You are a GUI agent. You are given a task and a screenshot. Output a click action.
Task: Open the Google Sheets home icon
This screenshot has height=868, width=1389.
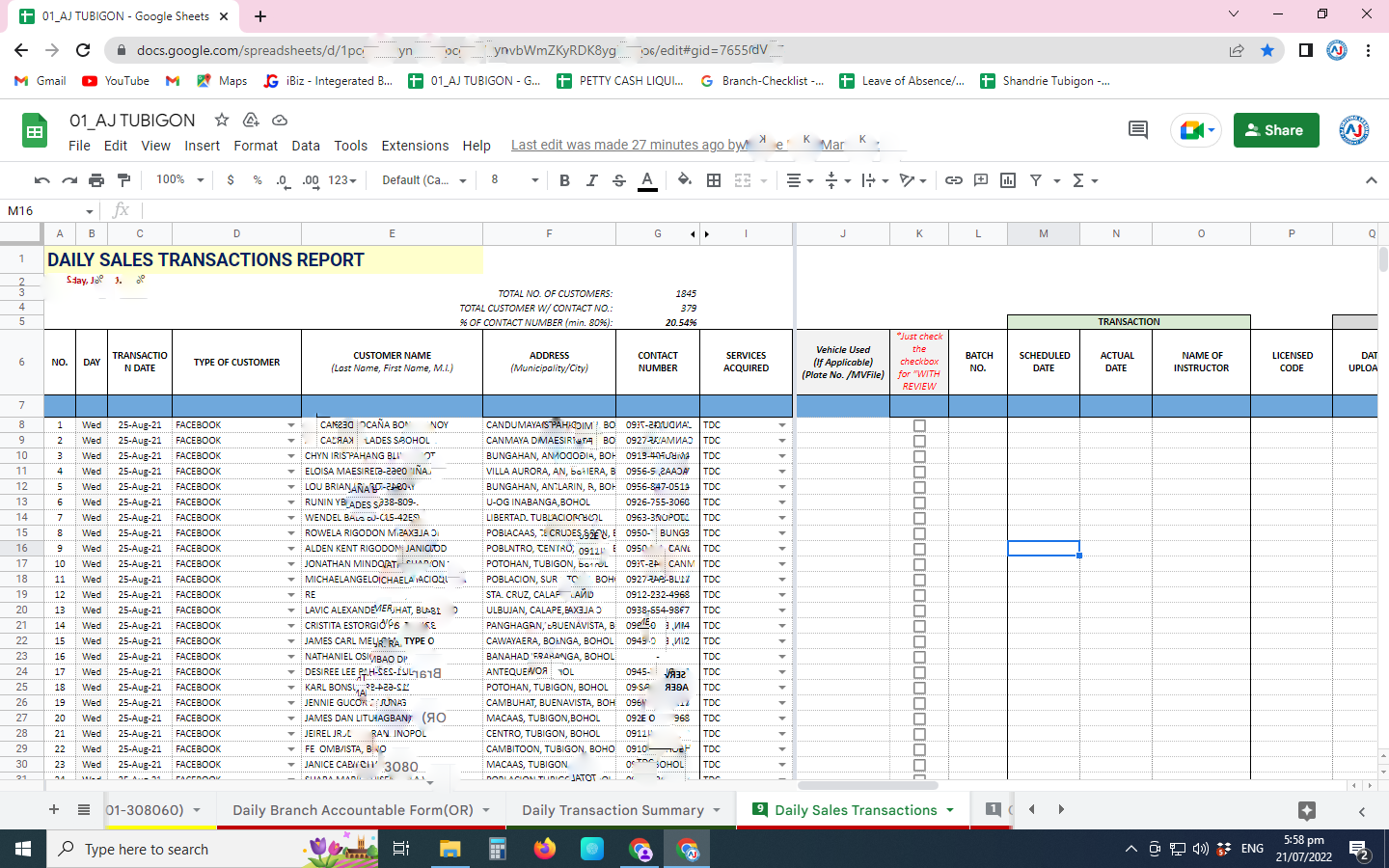35,131
